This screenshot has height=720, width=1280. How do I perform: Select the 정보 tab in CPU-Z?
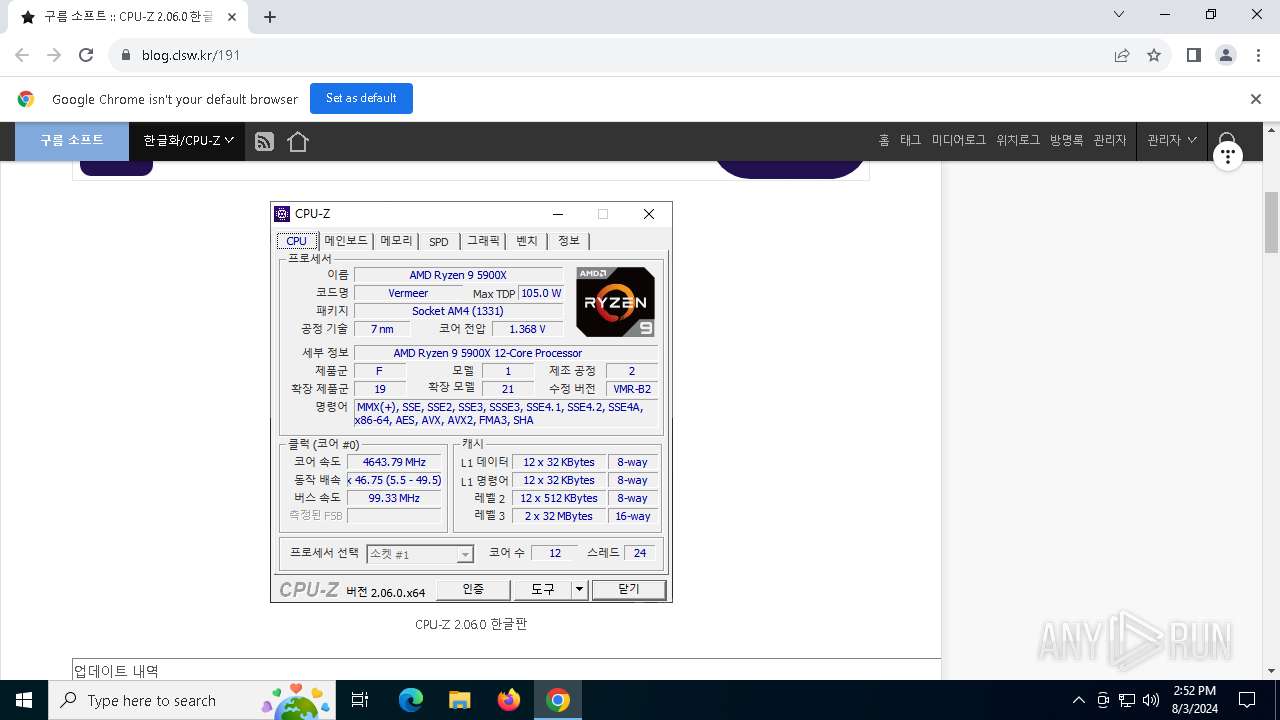[x=569, y=241]
